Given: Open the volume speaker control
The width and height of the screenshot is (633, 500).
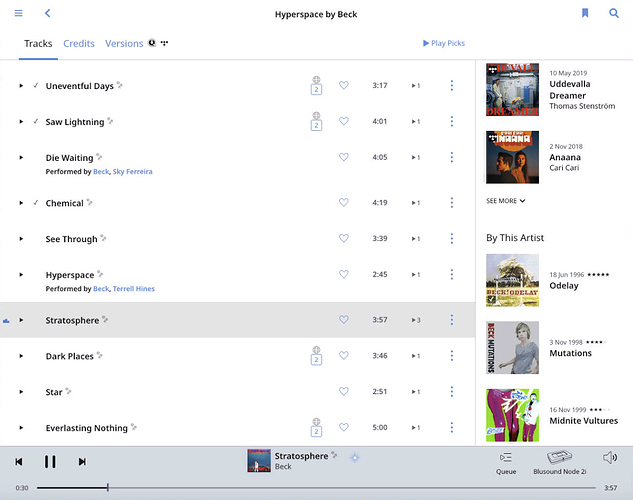Looking at the screenshot, I should [610, 458].
